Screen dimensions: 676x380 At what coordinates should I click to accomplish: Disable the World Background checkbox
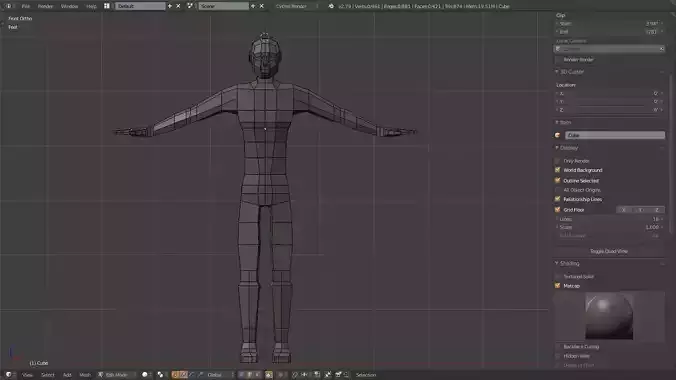pyautogui.click(x=558, y=170)
